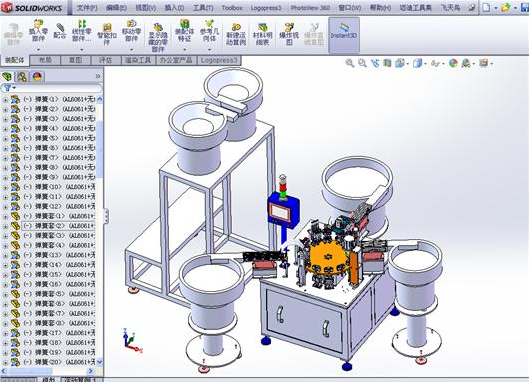Open the 编辑(E) menu
The image size is (530, 382).
click(116, 7)
